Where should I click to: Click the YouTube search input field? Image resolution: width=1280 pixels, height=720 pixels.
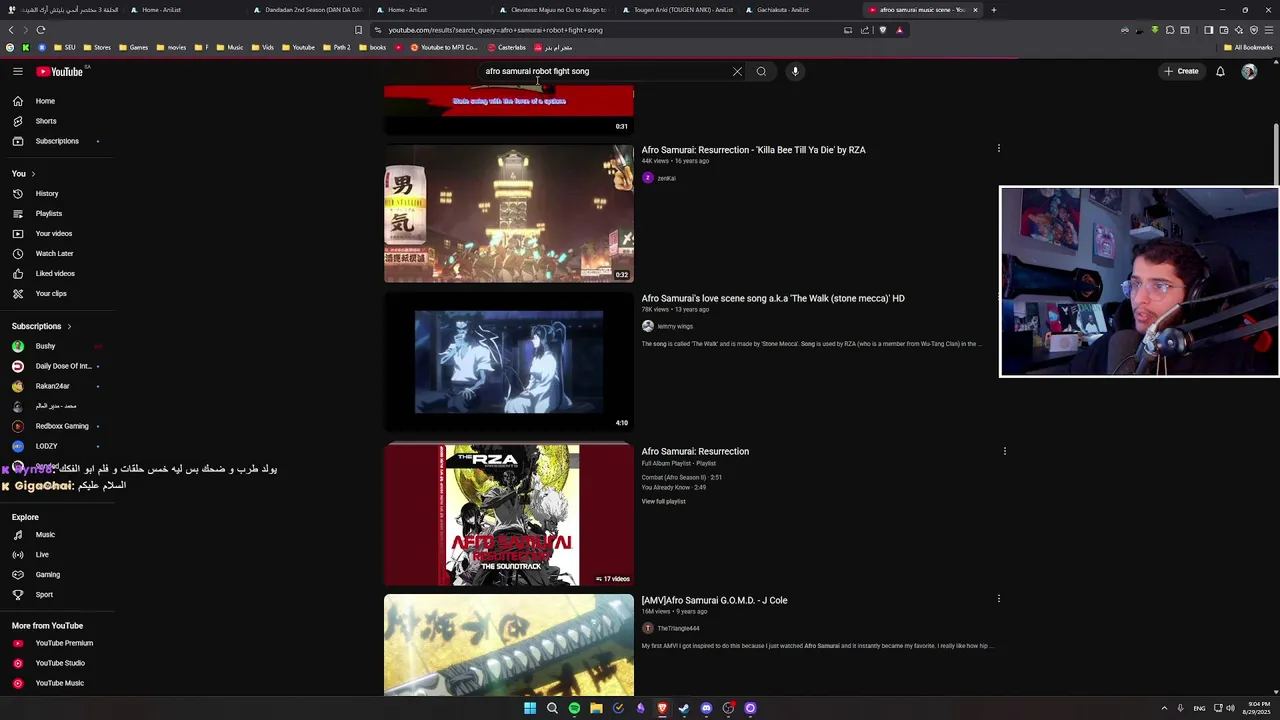click(x=605, y=71)
